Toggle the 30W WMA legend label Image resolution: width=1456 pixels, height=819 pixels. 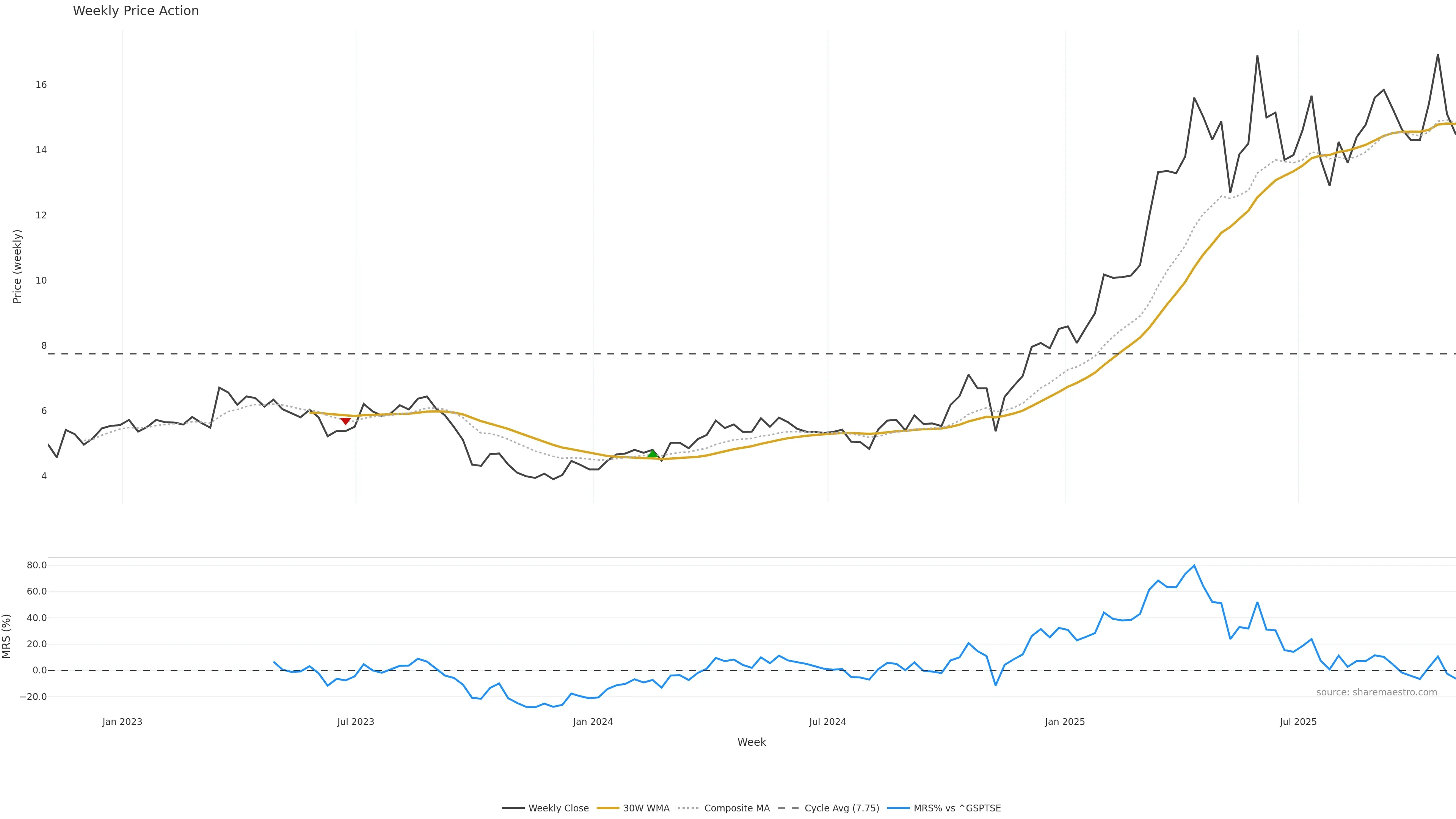tap(646, 808)
